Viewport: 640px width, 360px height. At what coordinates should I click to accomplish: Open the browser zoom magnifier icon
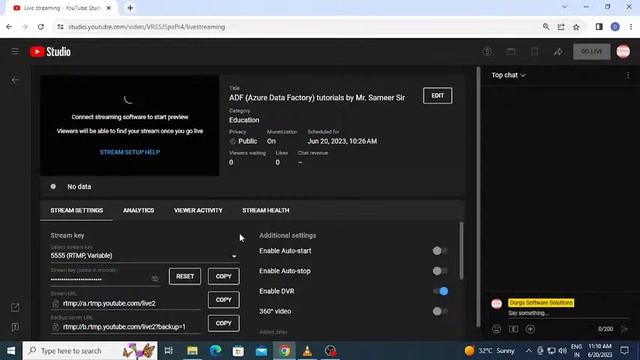point(546,27)
